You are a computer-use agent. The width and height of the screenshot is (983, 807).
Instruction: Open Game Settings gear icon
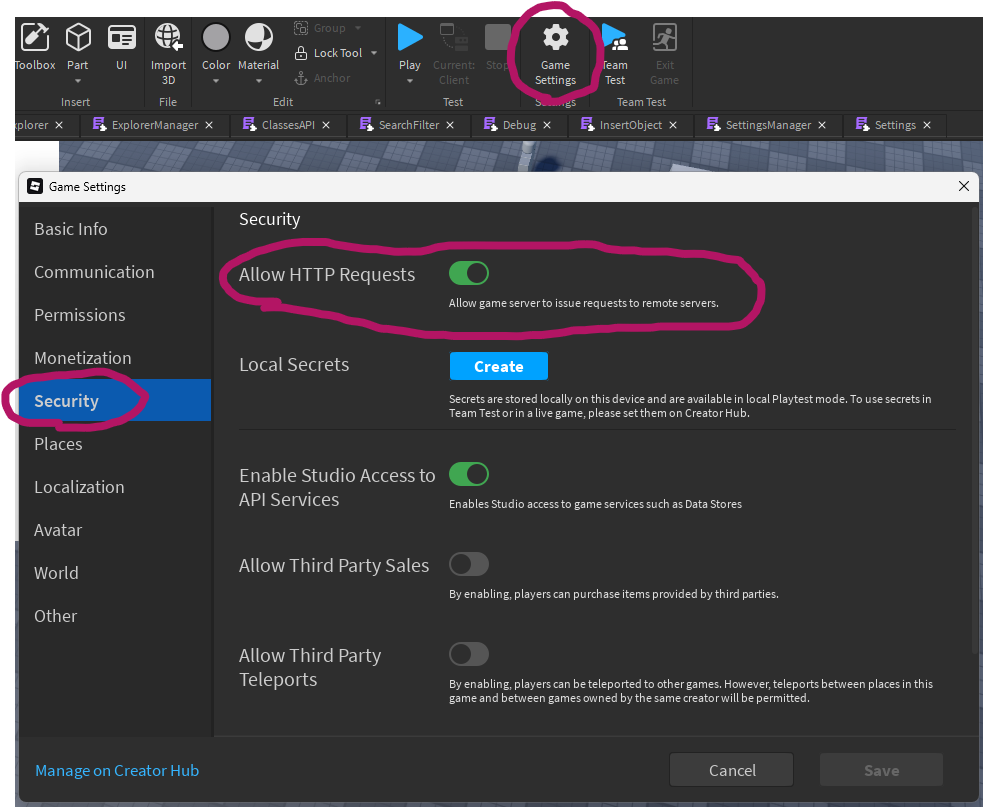555,38
